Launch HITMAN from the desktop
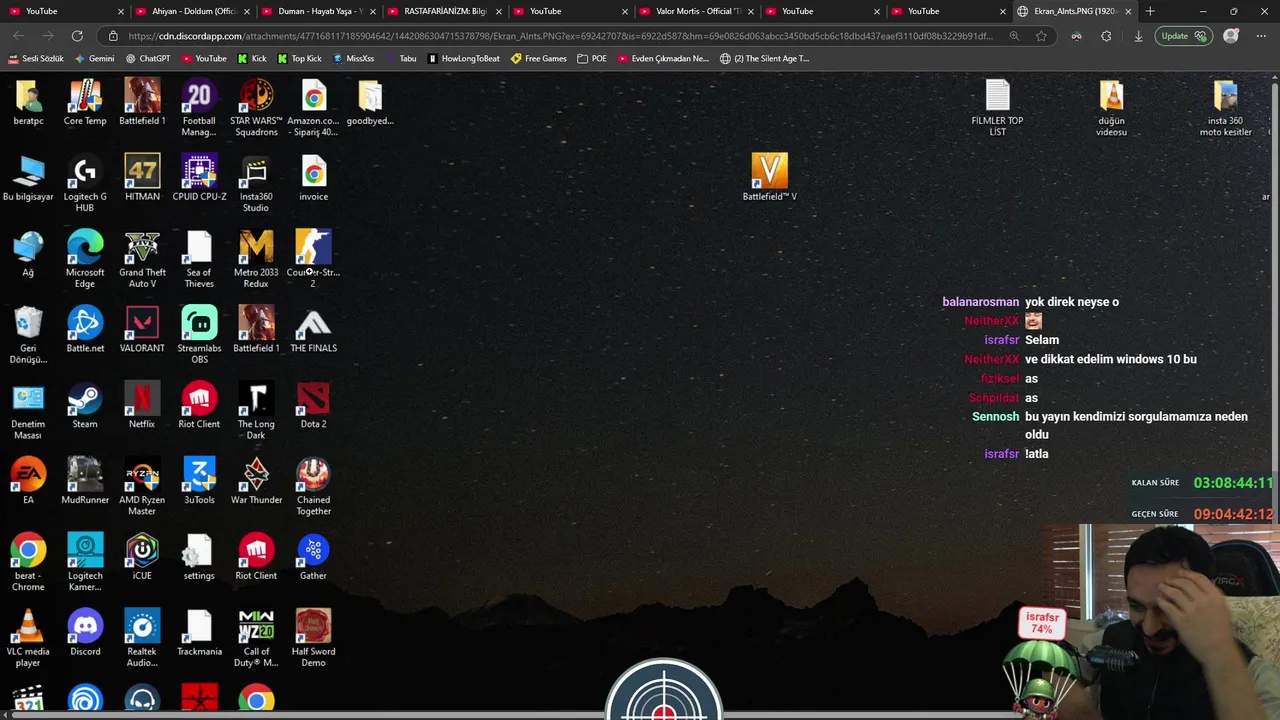The width and height of the screenshot is (1280, 720). pos(142,178)
